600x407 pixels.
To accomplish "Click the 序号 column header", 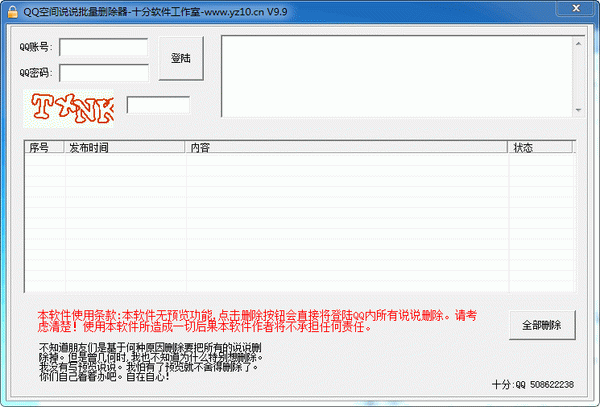I will point(44,148).
